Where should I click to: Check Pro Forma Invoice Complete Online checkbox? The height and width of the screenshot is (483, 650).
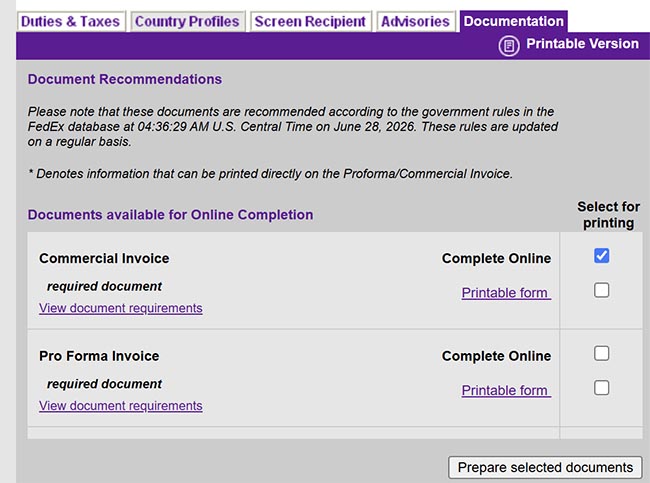click(601, 353)
